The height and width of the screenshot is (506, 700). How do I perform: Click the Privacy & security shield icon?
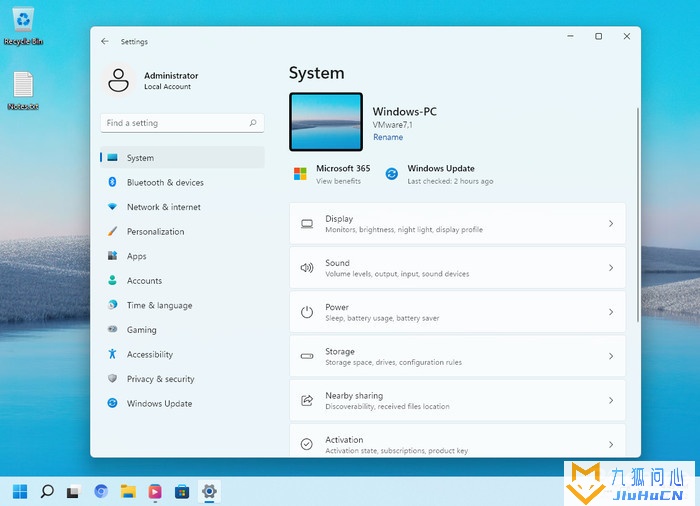tap(112, 378)
